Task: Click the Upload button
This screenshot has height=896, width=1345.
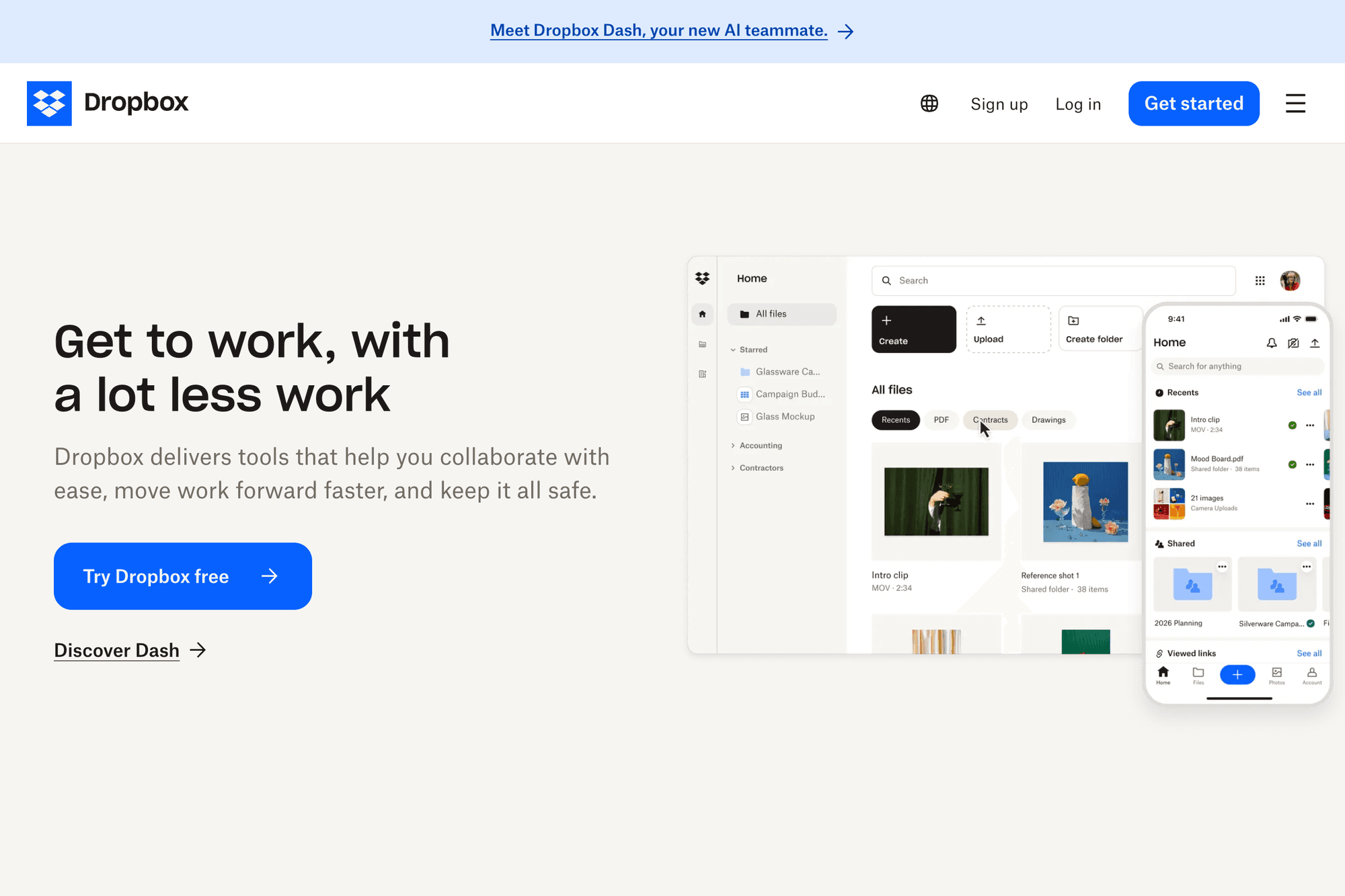Action: tap(1008, 329)
